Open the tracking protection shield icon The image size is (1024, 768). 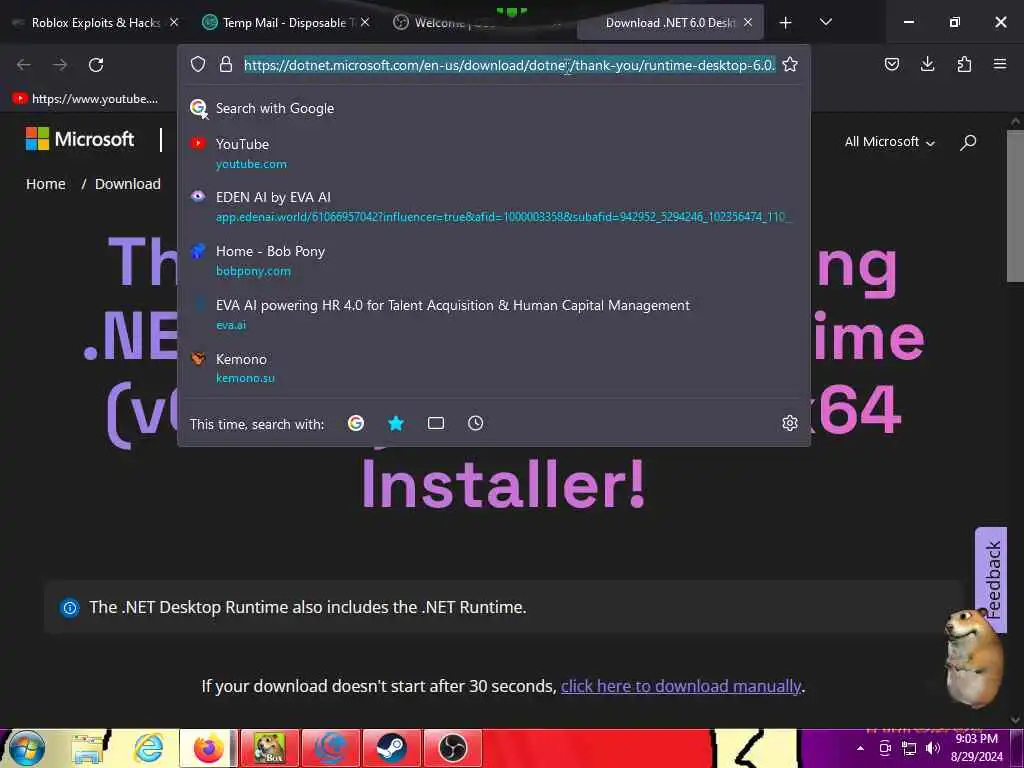pos(198,64)
